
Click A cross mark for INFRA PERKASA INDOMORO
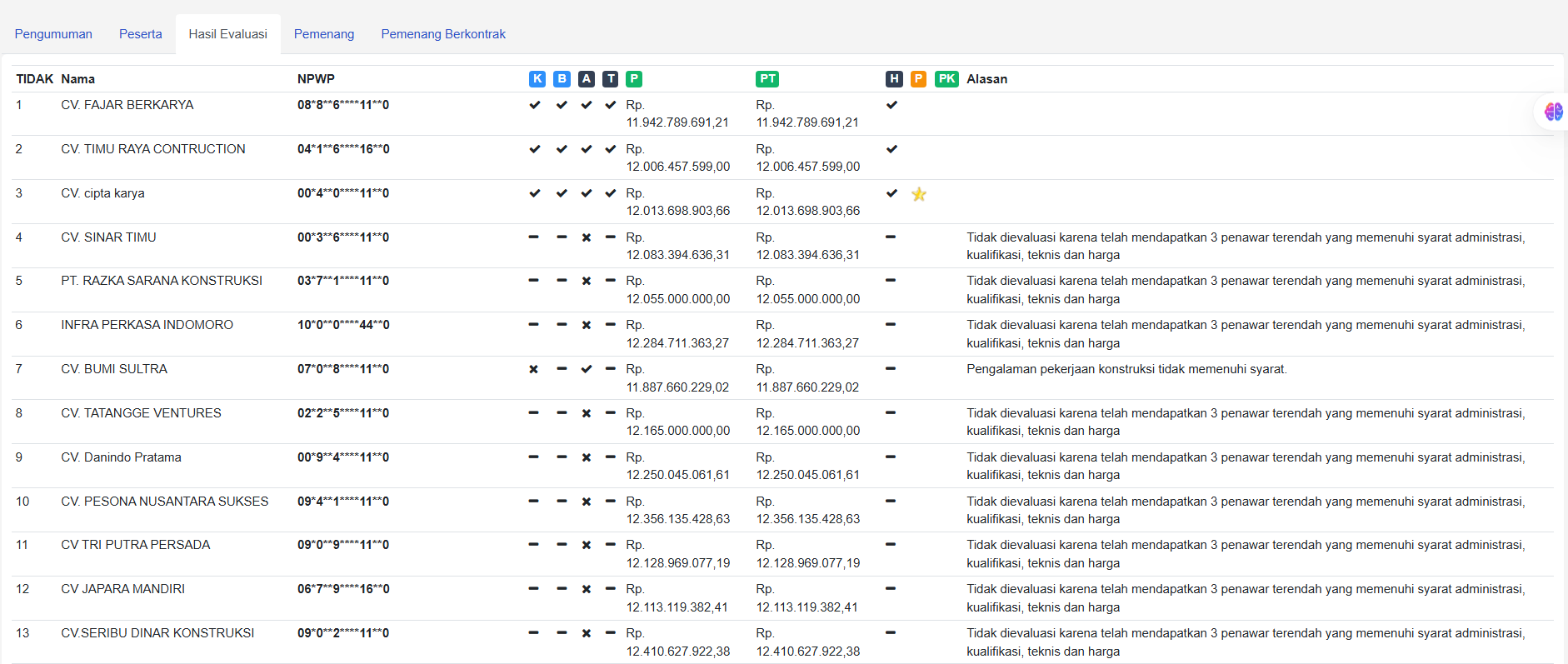(x=587, y=325)
